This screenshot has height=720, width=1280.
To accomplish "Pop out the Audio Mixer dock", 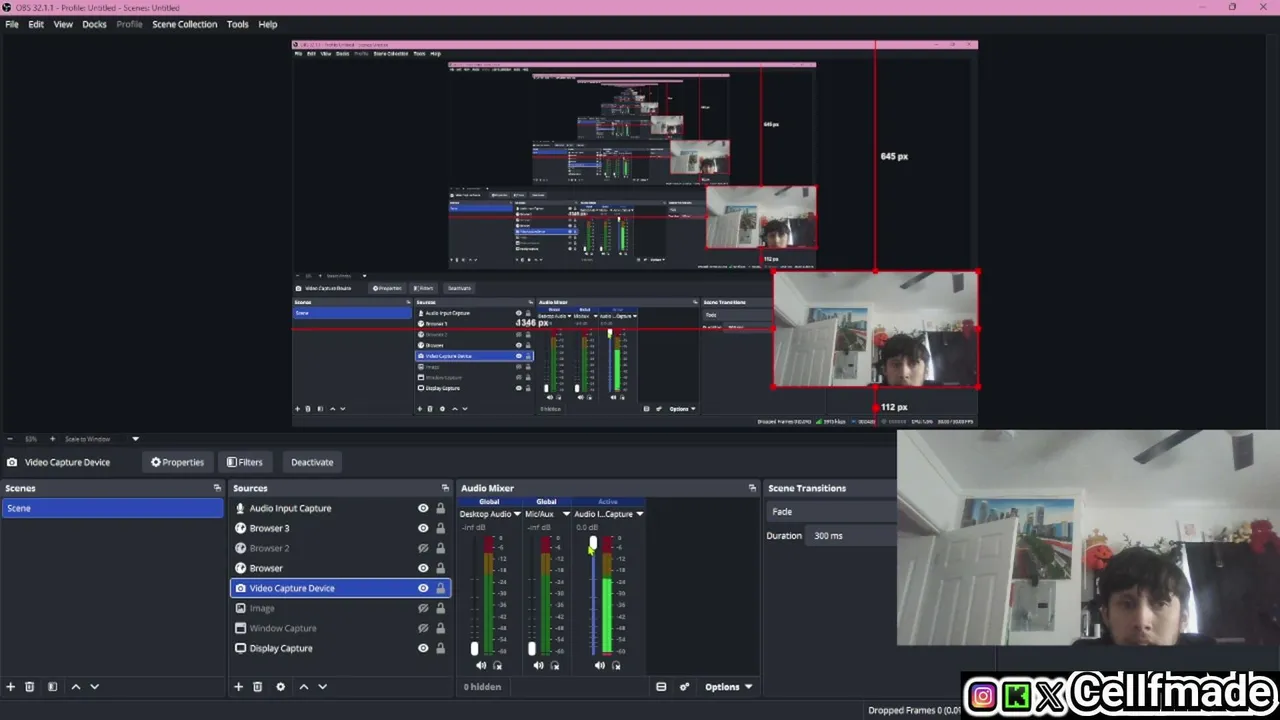I will [752, 488].
